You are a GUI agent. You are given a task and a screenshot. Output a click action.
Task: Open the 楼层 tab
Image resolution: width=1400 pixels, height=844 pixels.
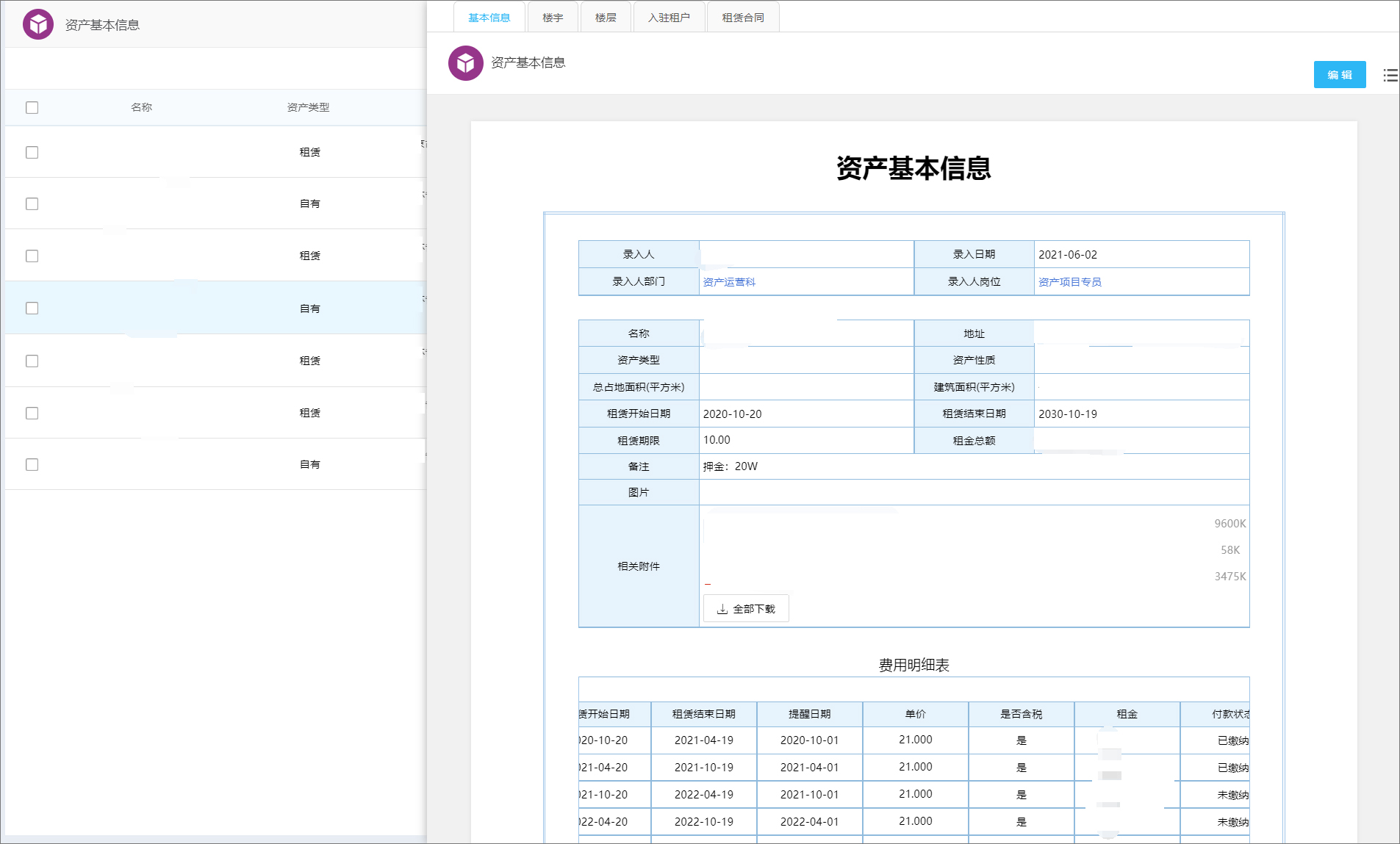pos(606,18)
